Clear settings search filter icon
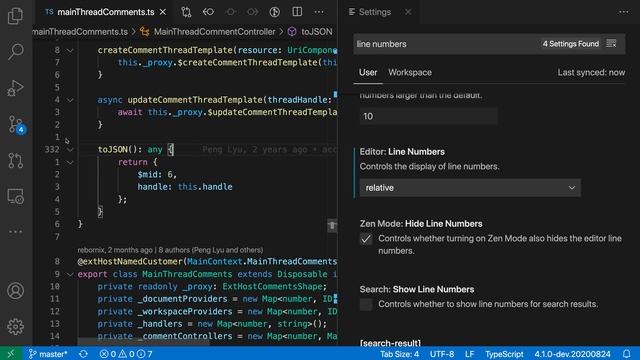Image resolution: width=640 pixels, height=360 pixels. coord(611,44)
